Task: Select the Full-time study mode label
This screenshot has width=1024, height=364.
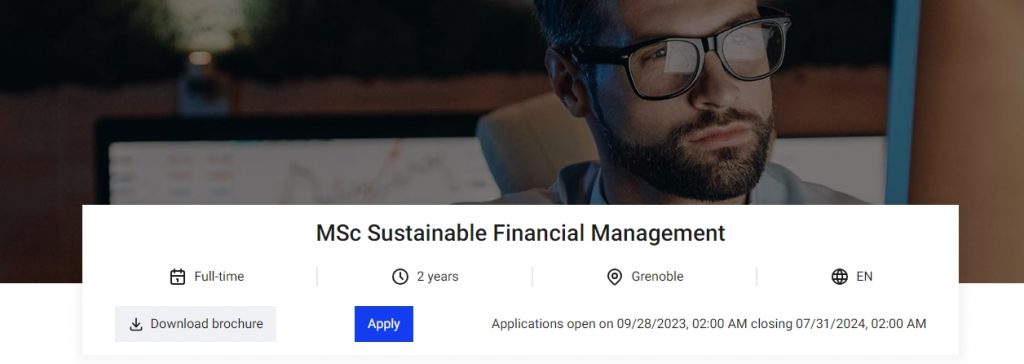Action: coord(219,277)
